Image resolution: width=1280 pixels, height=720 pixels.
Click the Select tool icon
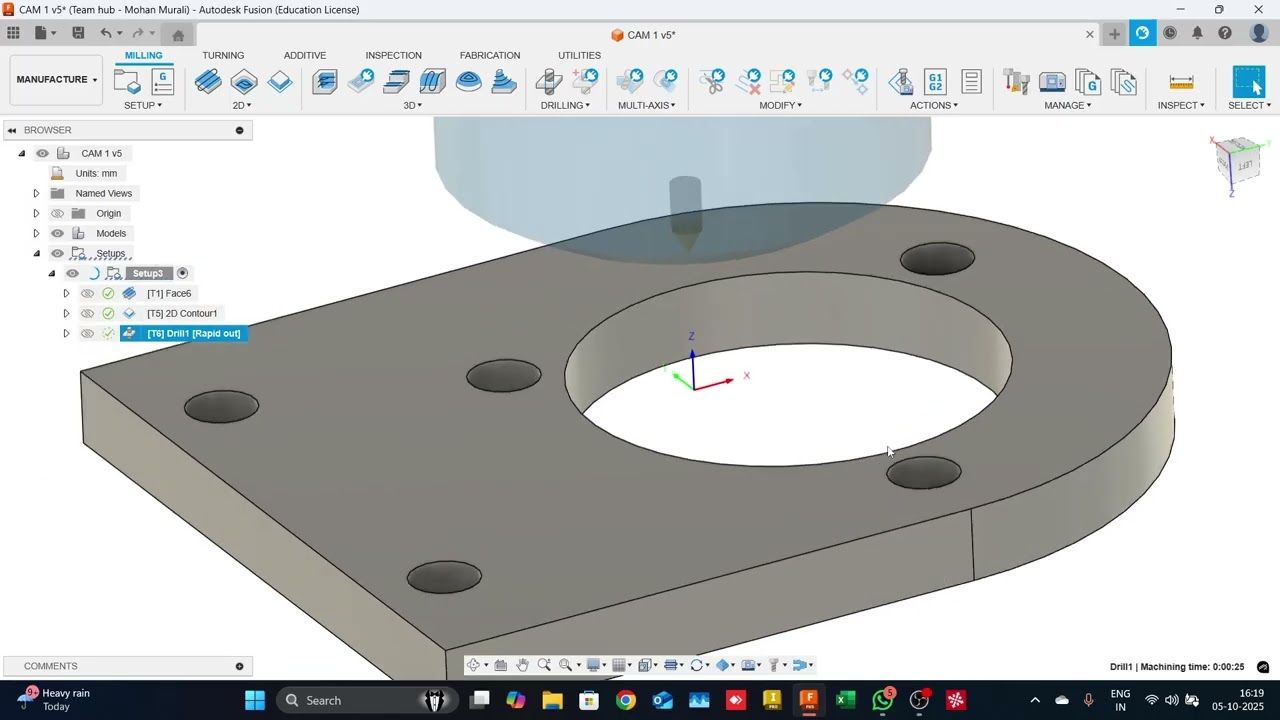1249,82
